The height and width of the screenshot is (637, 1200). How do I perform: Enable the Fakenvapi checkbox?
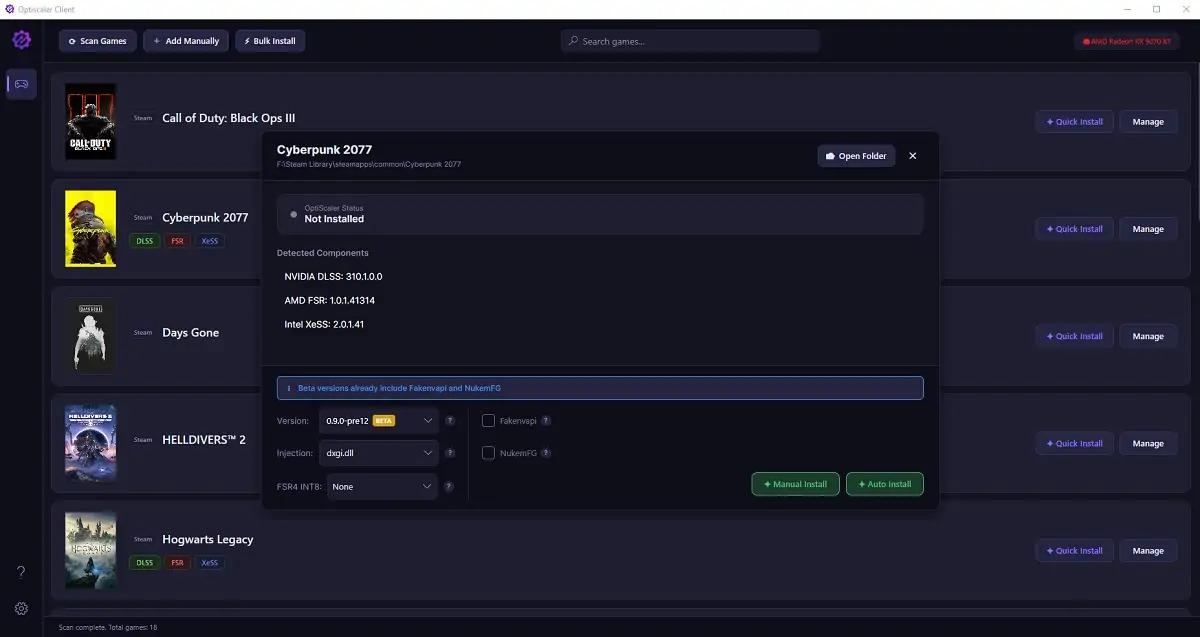[x=489, y=421]
